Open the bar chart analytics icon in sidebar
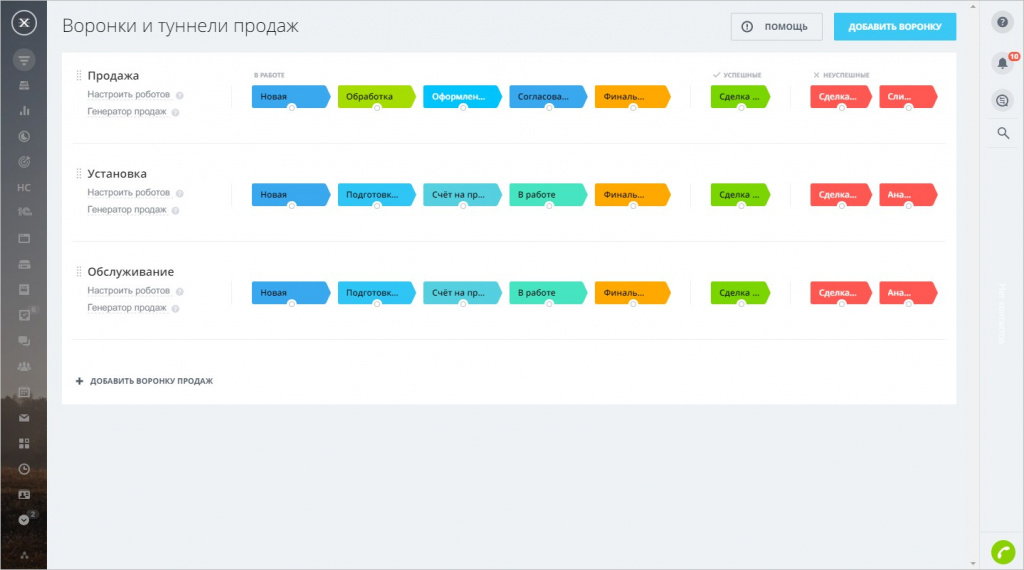This screenshot has height=570, width=1024. click(24, 111)
